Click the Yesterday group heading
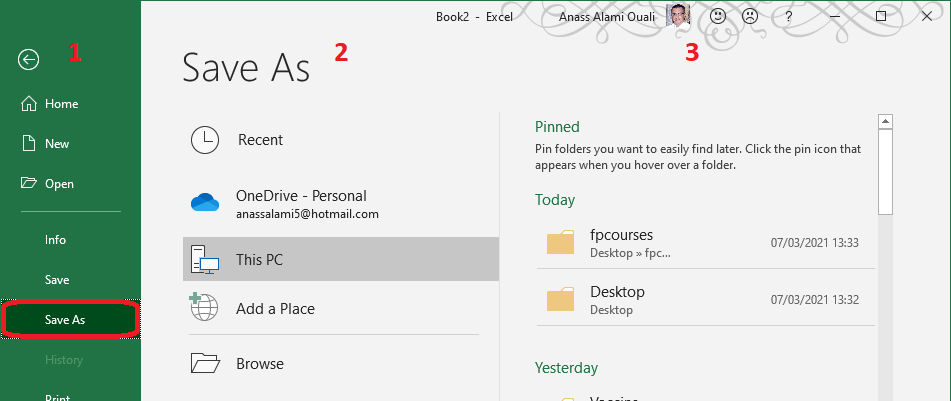The width and height of the screenshot is (951, 401). click(x=566, y=368)
